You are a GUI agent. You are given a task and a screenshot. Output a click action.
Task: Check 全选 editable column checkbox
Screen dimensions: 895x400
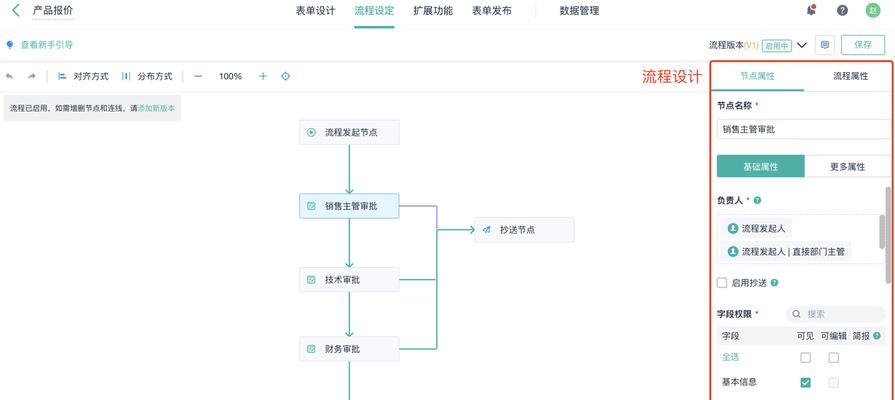point(834,358)
